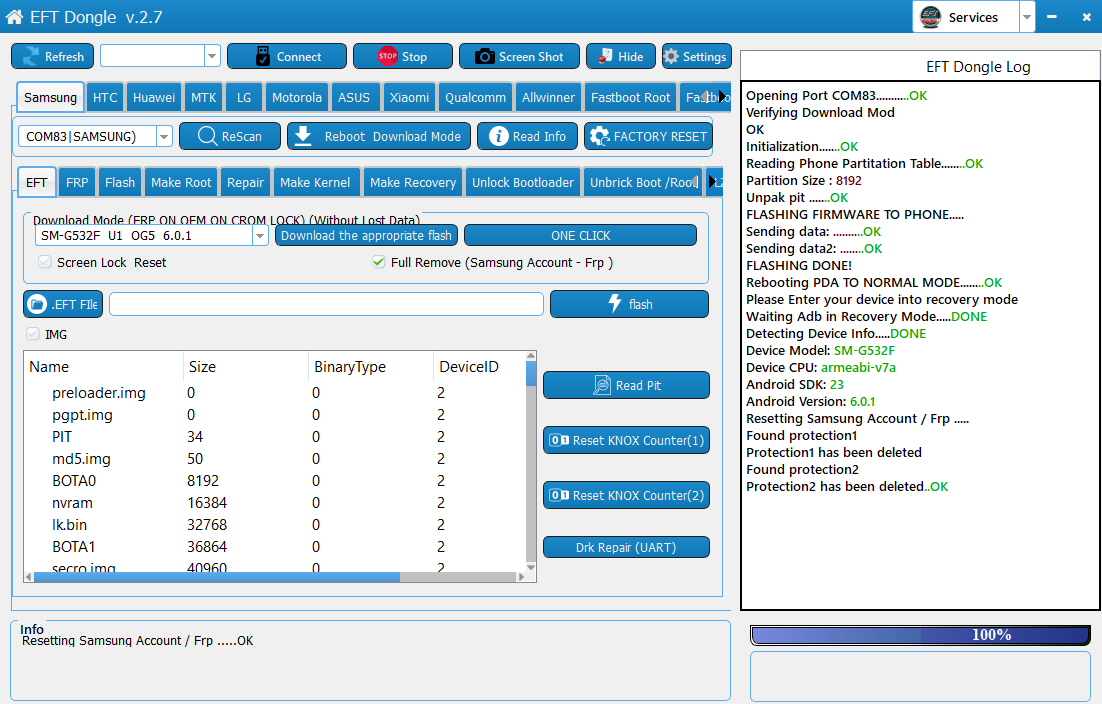Select the Xiaomi vendor tab
The image size is (1102, 704).
pyautogui.click(x=409, y=98)
